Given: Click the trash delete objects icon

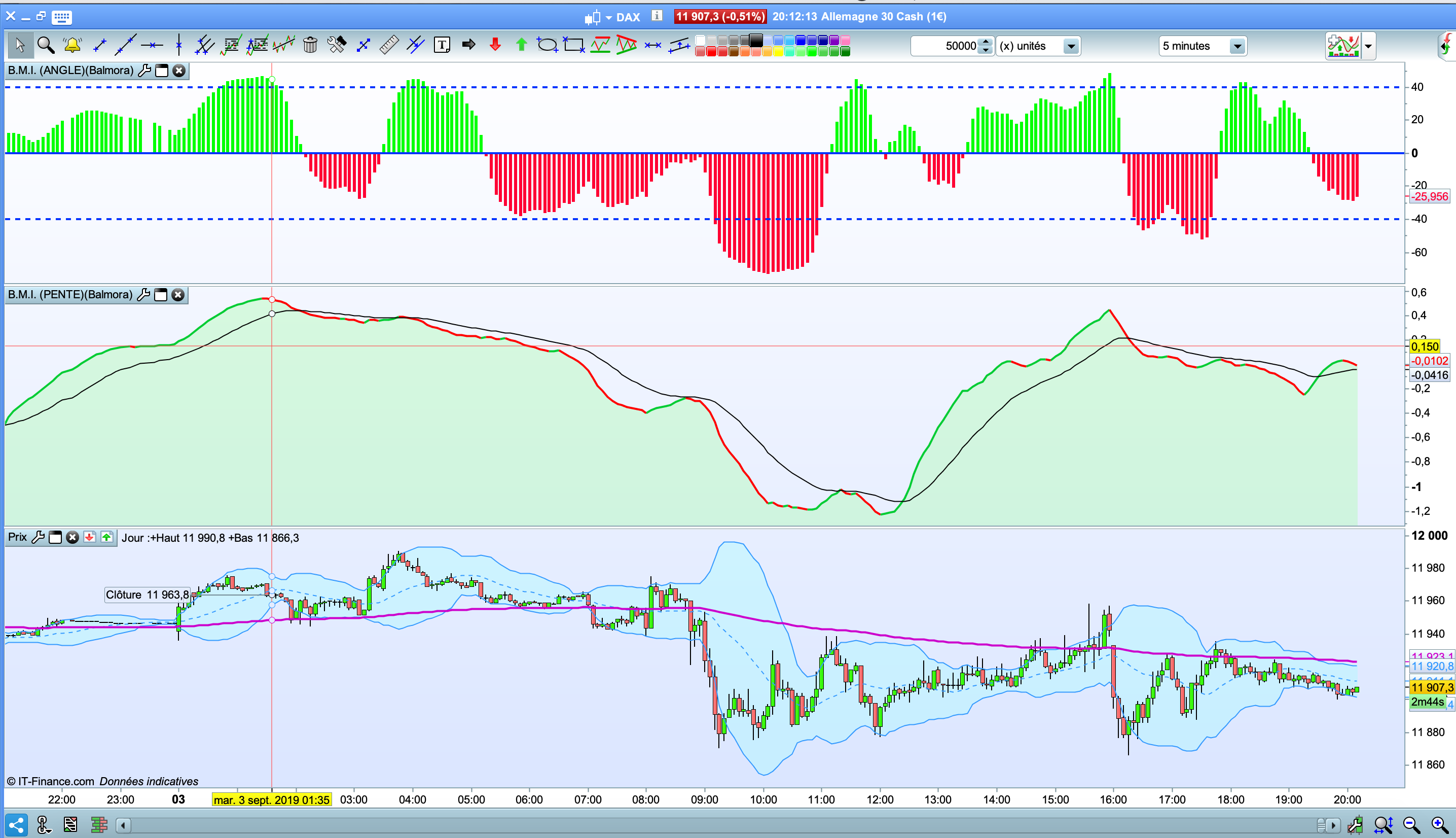Looking at the screenshot, I should click(x=310, y=45).
